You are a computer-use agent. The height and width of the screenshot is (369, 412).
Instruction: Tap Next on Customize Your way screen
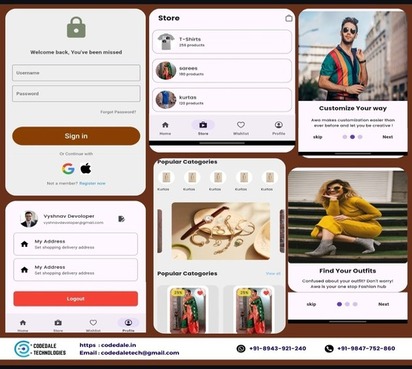point(387,137)
